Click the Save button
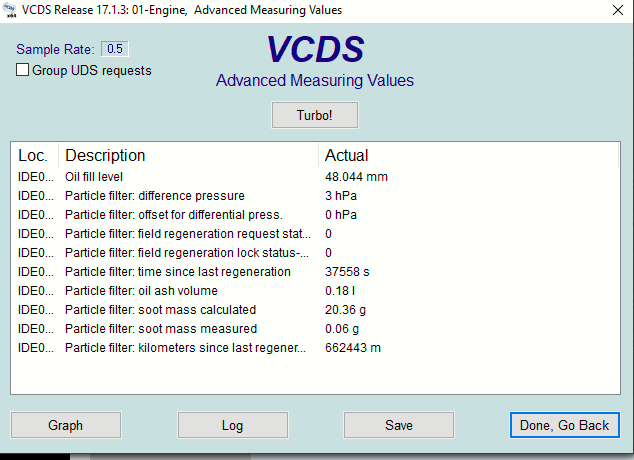634x460 pixels. 399,425
